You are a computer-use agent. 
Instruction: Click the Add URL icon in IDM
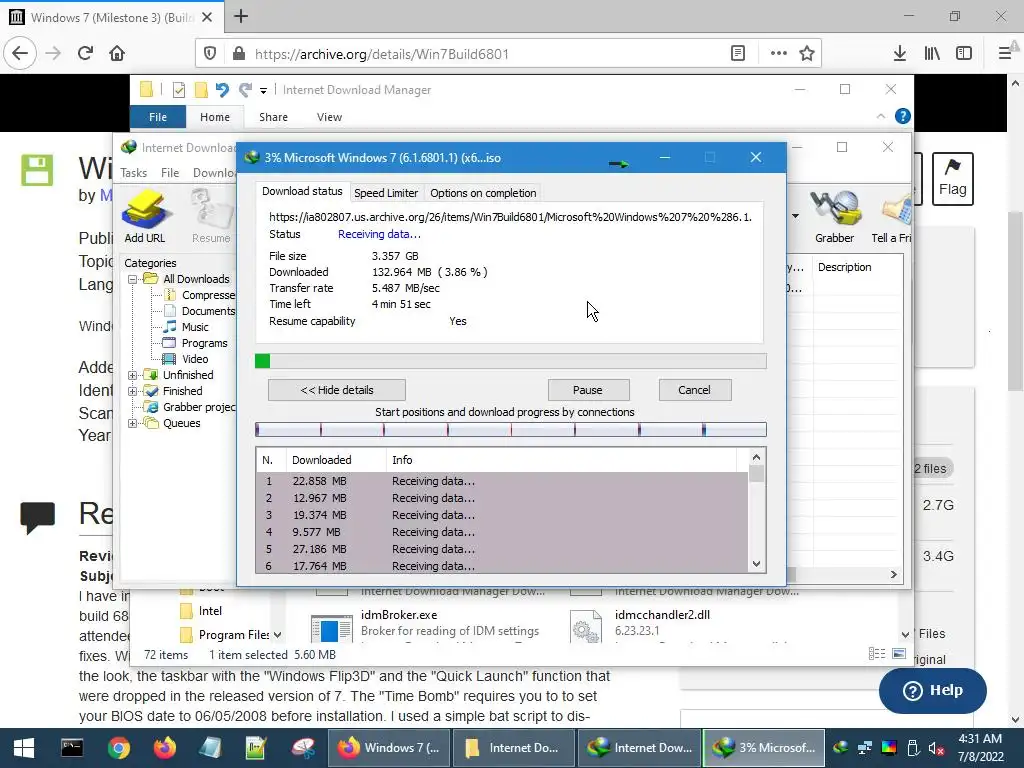pyautogui.click(x=145, y=217)
